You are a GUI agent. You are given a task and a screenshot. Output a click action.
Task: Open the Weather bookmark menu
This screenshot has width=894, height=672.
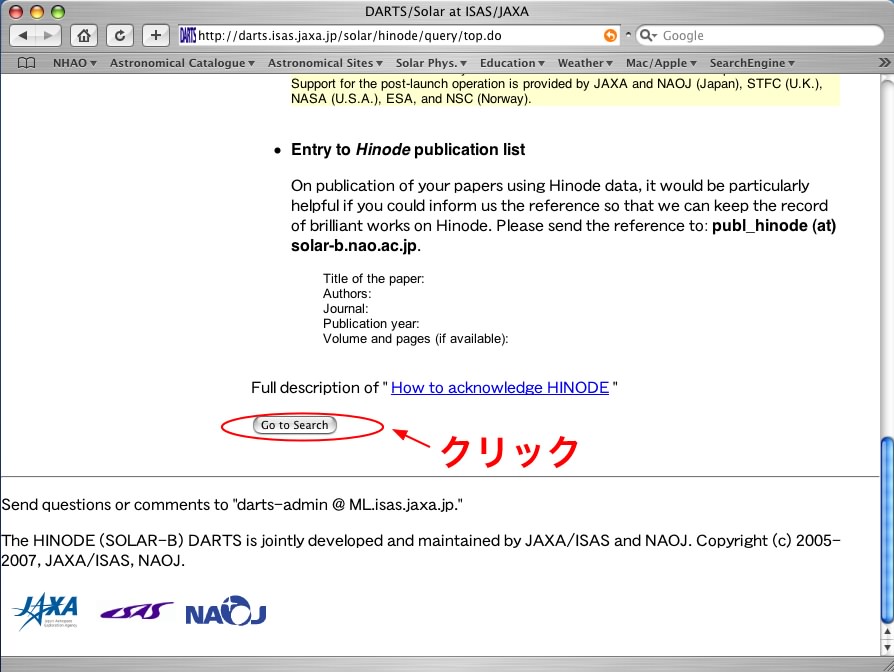tap(585, 63)
